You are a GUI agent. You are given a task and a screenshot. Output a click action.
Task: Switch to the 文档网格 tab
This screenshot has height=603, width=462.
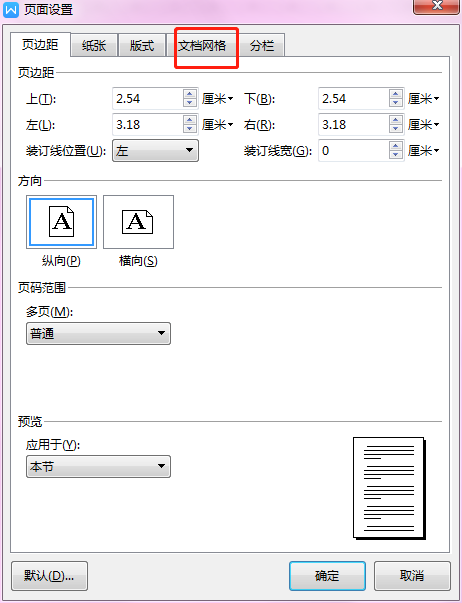(x=202, y=46)
